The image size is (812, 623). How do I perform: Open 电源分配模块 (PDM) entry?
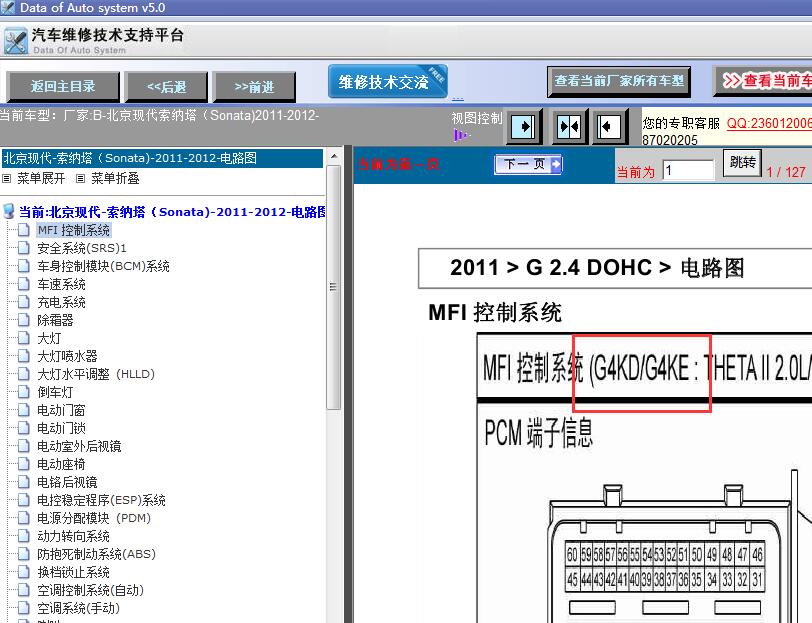(x=94, y=518)
